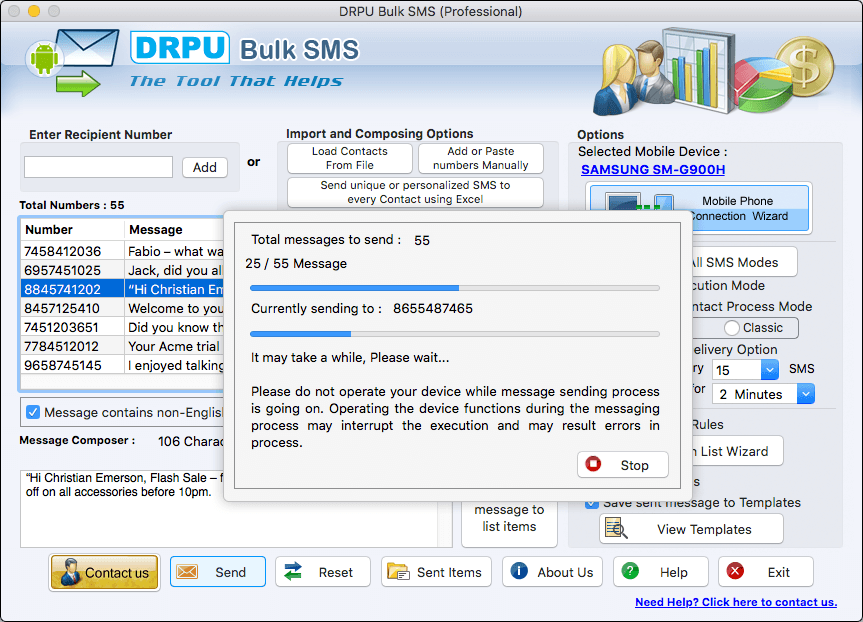Click Send unique or personalized SMS button
Image resolution: width=863 pixels, height=622 pixels.
click(415, 192)
